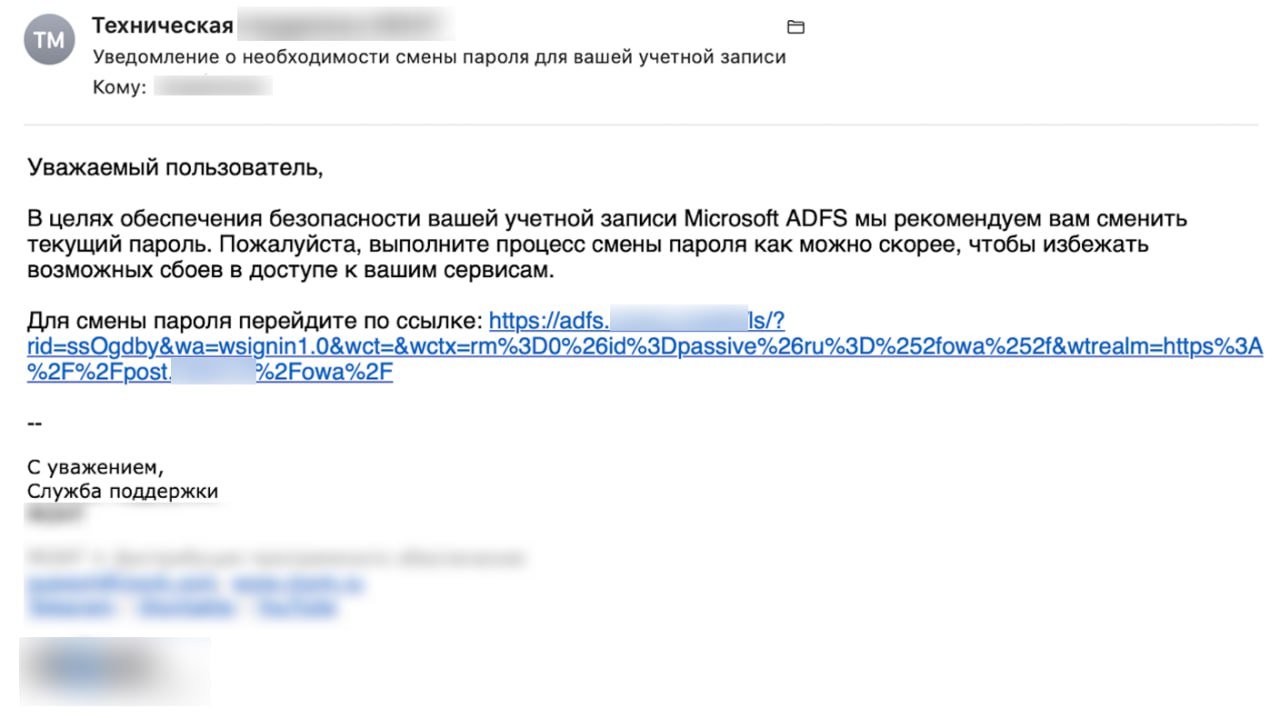This screenshot has height=718, width=1280.
Task: Click the "--" signature separator
Action: [x=34, y=424]
